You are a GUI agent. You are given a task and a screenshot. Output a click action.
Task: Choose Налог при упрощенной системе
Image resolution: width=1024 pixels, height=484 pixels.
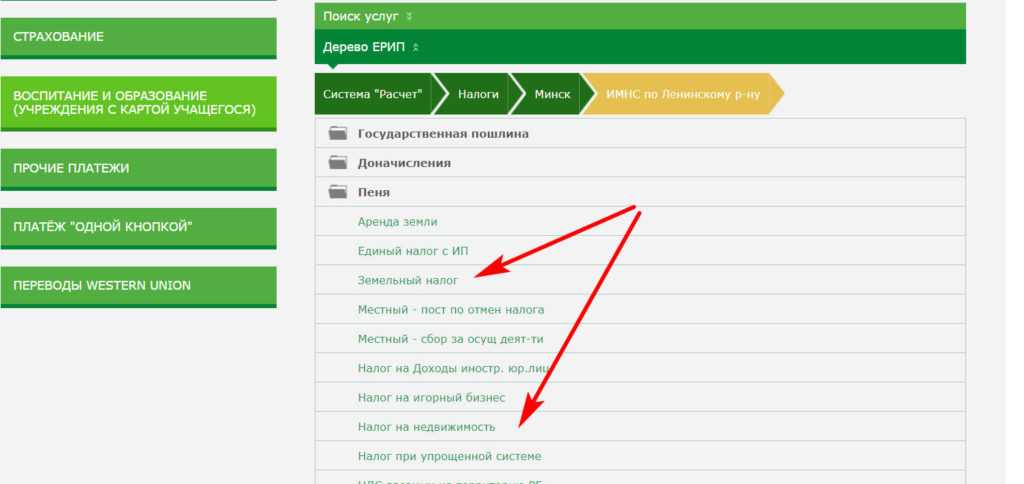click(449, 456)
